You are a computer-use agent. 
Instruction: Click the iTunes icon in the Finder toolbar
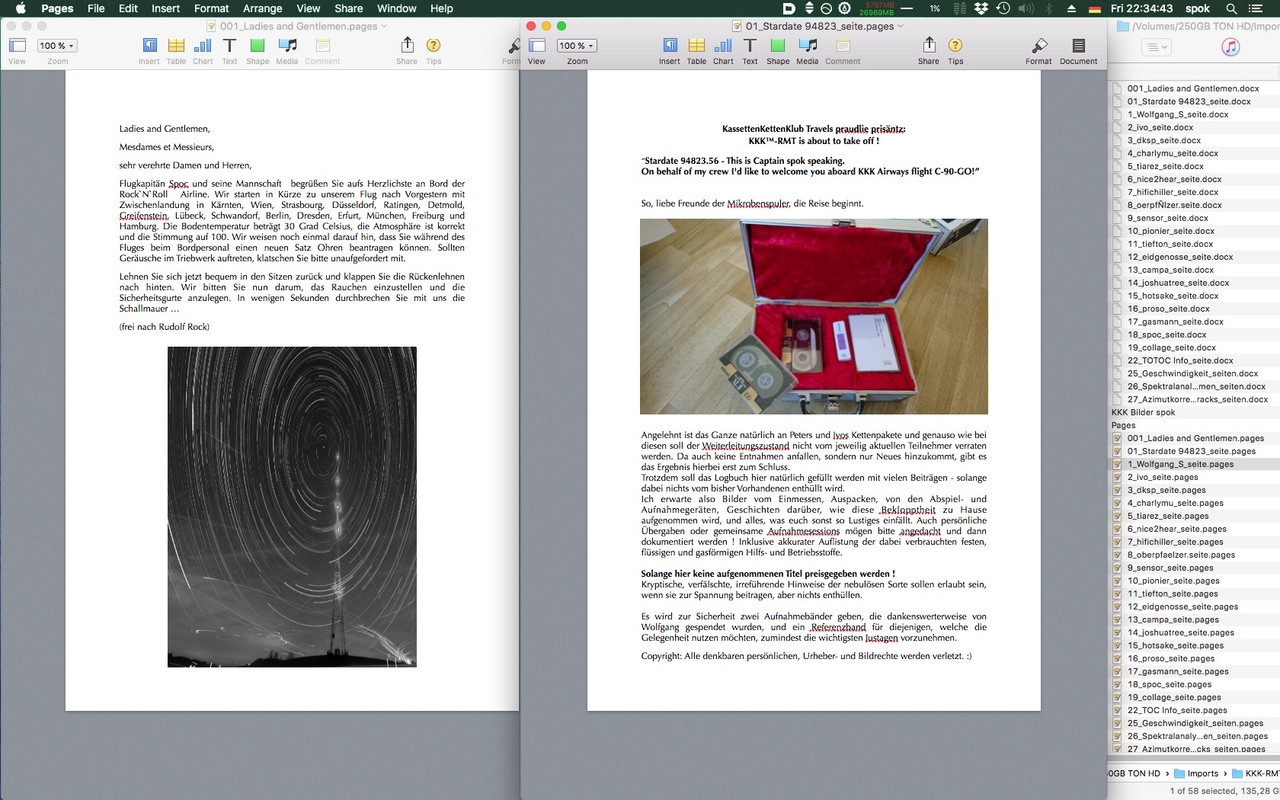click(1231, 47)
